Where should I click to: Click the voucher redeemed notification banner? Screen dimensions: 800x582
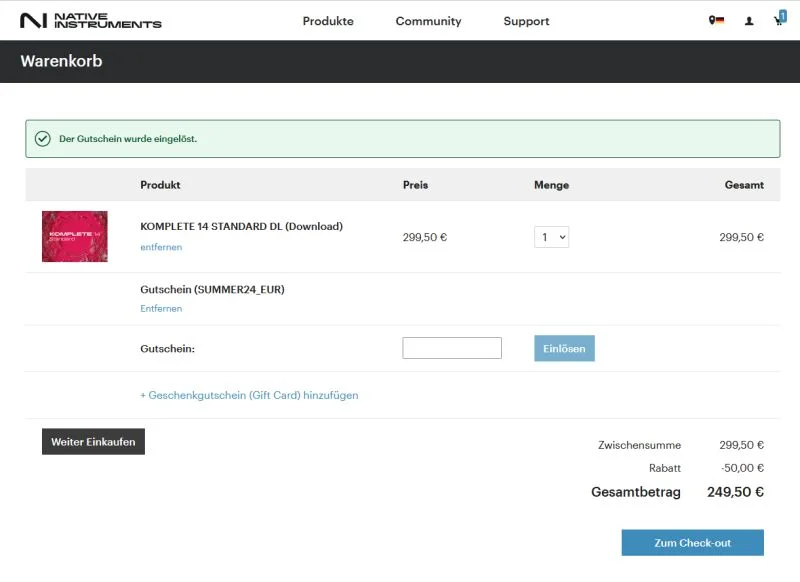point(403,139)
